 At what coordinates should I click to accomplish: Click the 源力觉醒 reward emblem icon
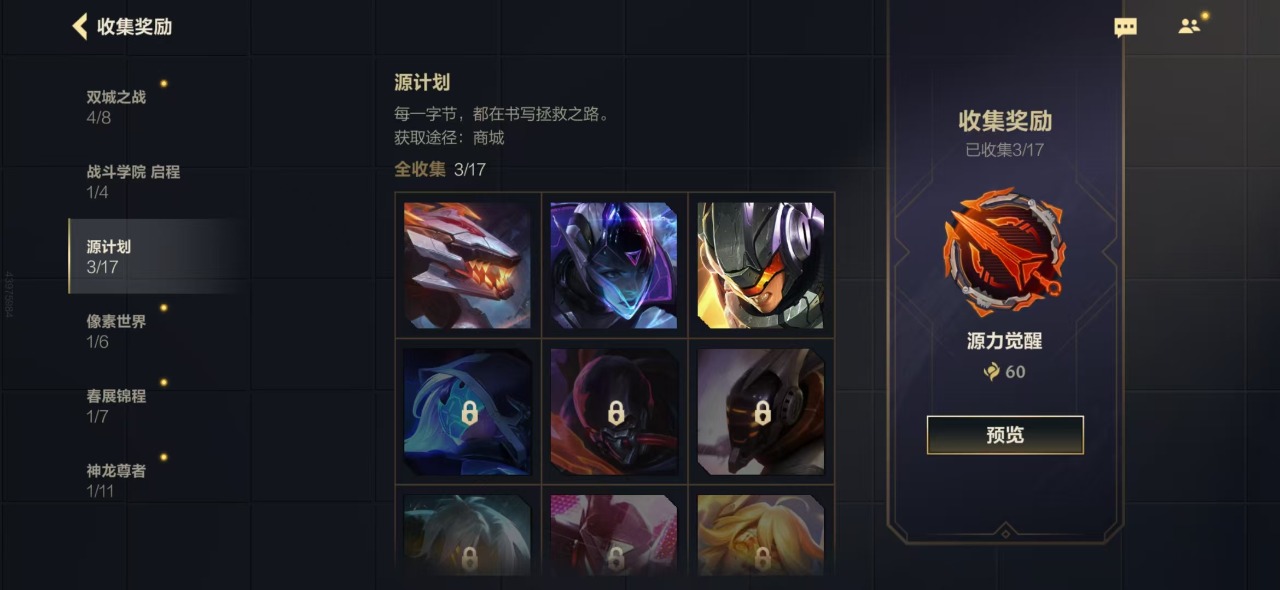tap(1004, 252)
